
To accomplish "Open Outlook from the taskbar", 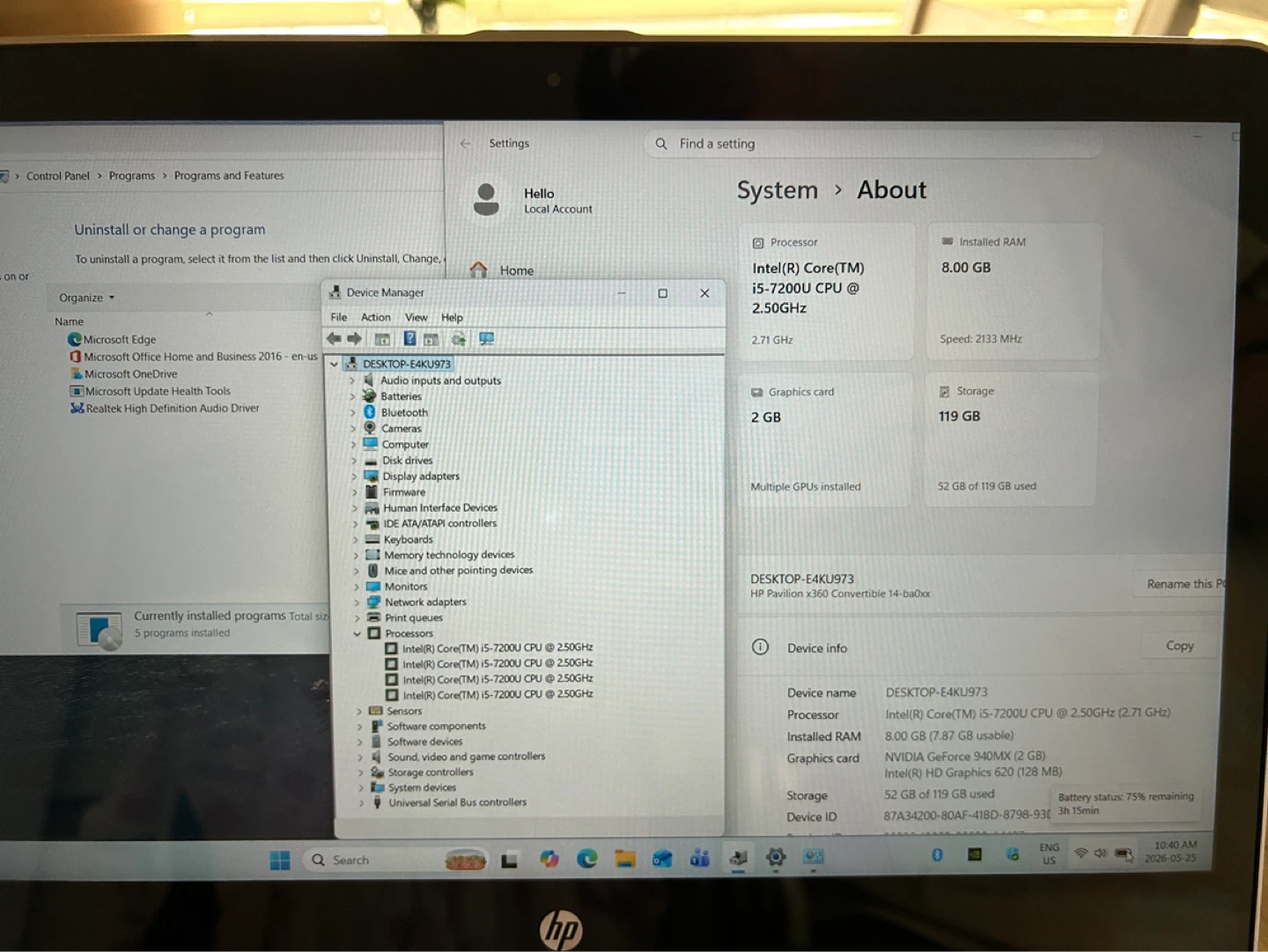I will pos(662,859).
